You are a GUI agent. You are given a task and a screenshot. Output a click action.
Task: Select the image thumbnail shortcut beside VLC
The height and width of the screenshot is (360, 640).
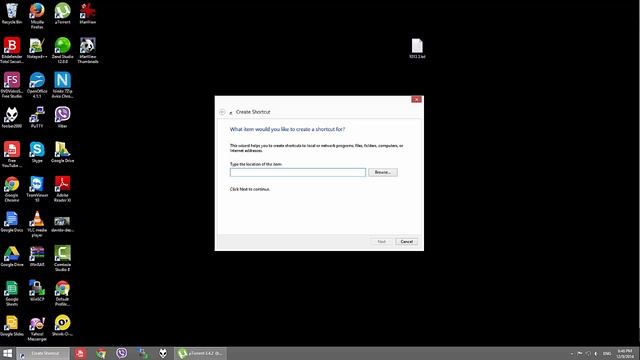pos(62,224)
